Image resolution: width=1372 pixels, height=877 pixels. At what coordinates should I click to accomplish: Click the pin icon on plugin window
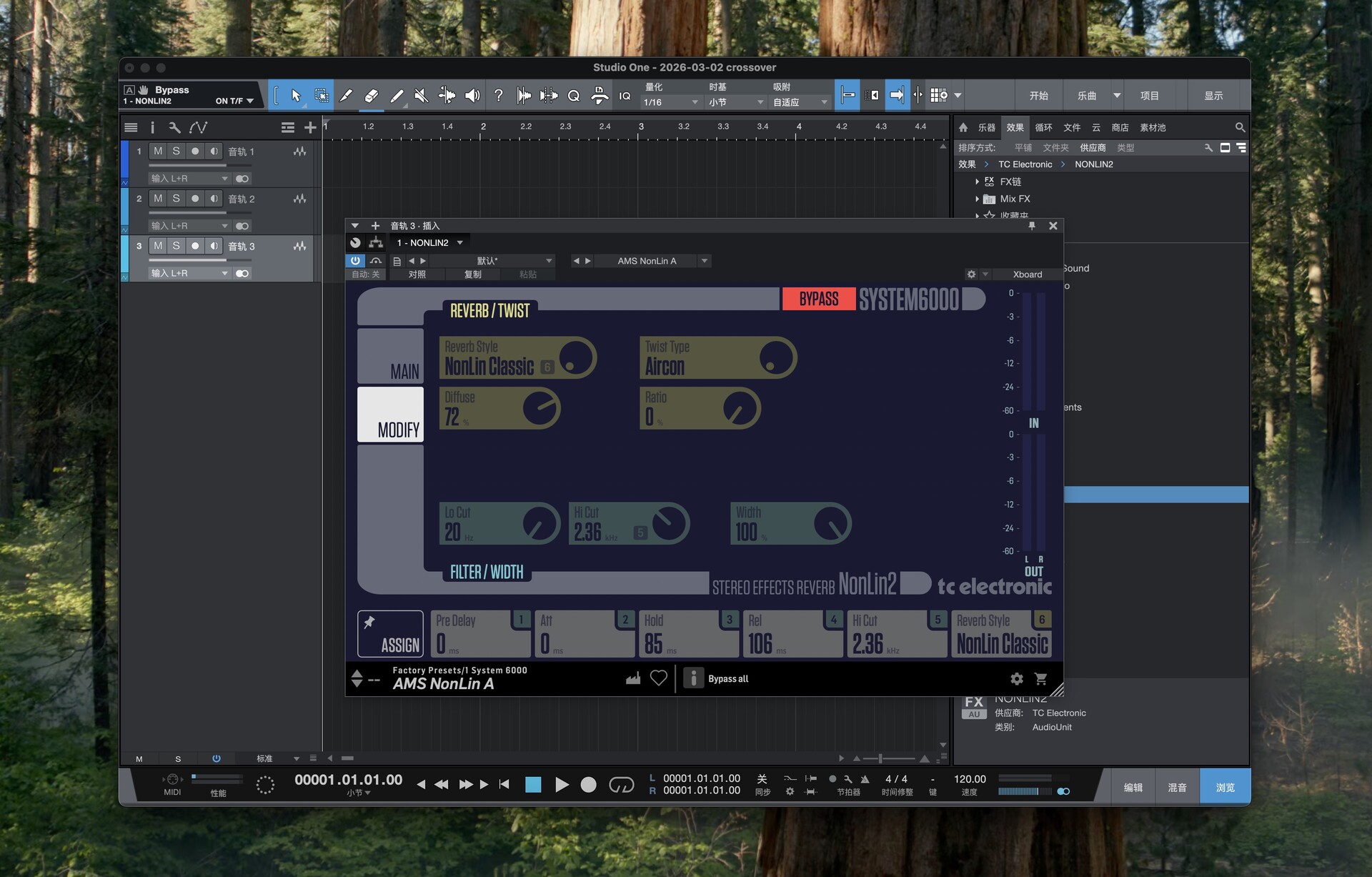tap(1032, 226)
